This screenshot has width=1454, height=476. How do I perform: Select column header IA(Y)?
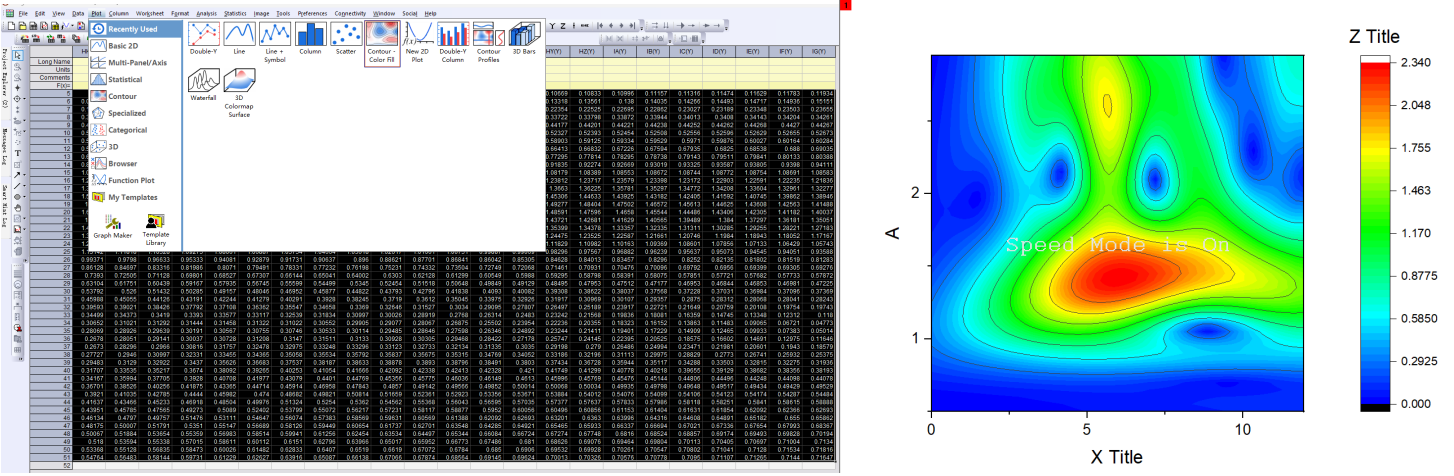620,51
